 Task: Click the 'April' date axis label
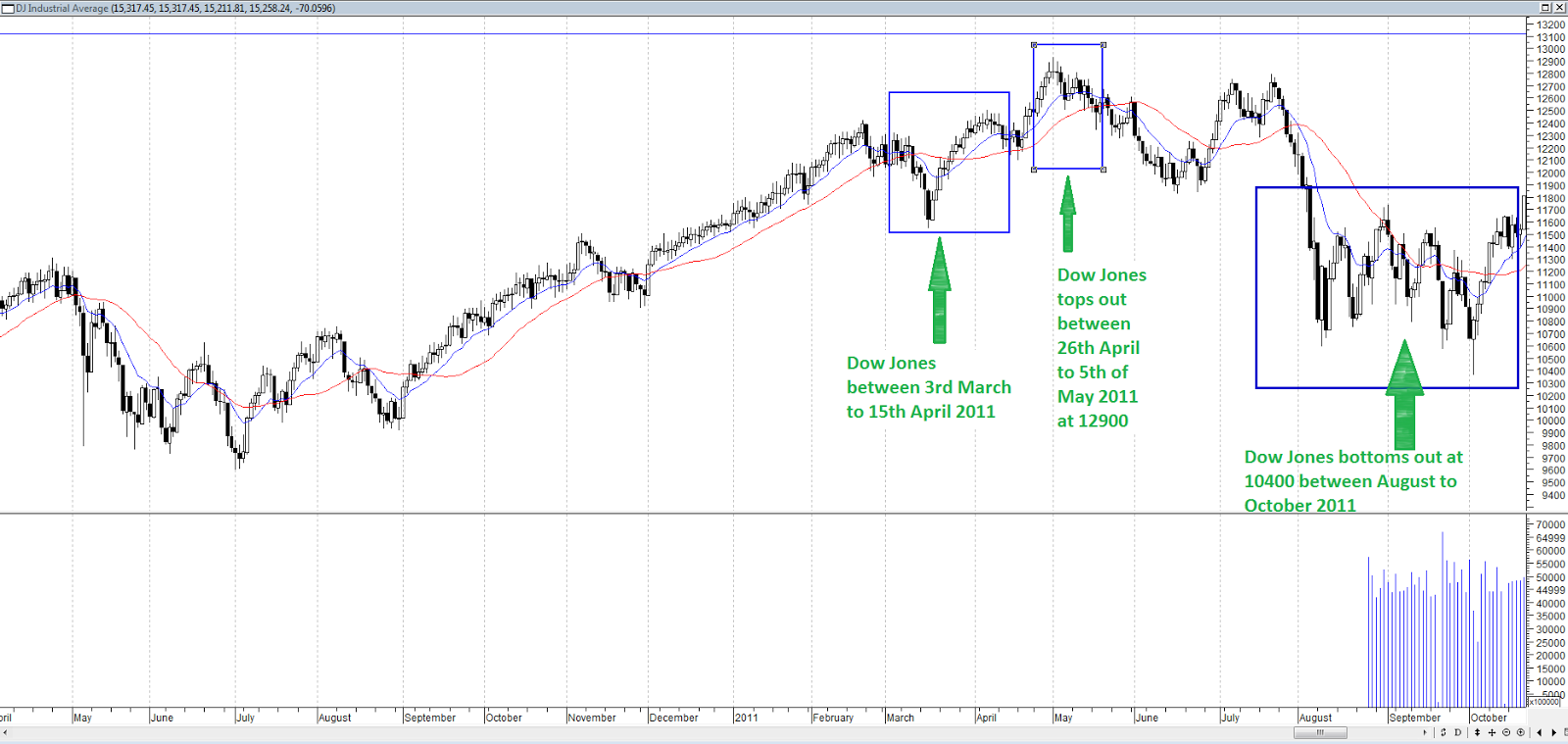click(x=987, y=718)
